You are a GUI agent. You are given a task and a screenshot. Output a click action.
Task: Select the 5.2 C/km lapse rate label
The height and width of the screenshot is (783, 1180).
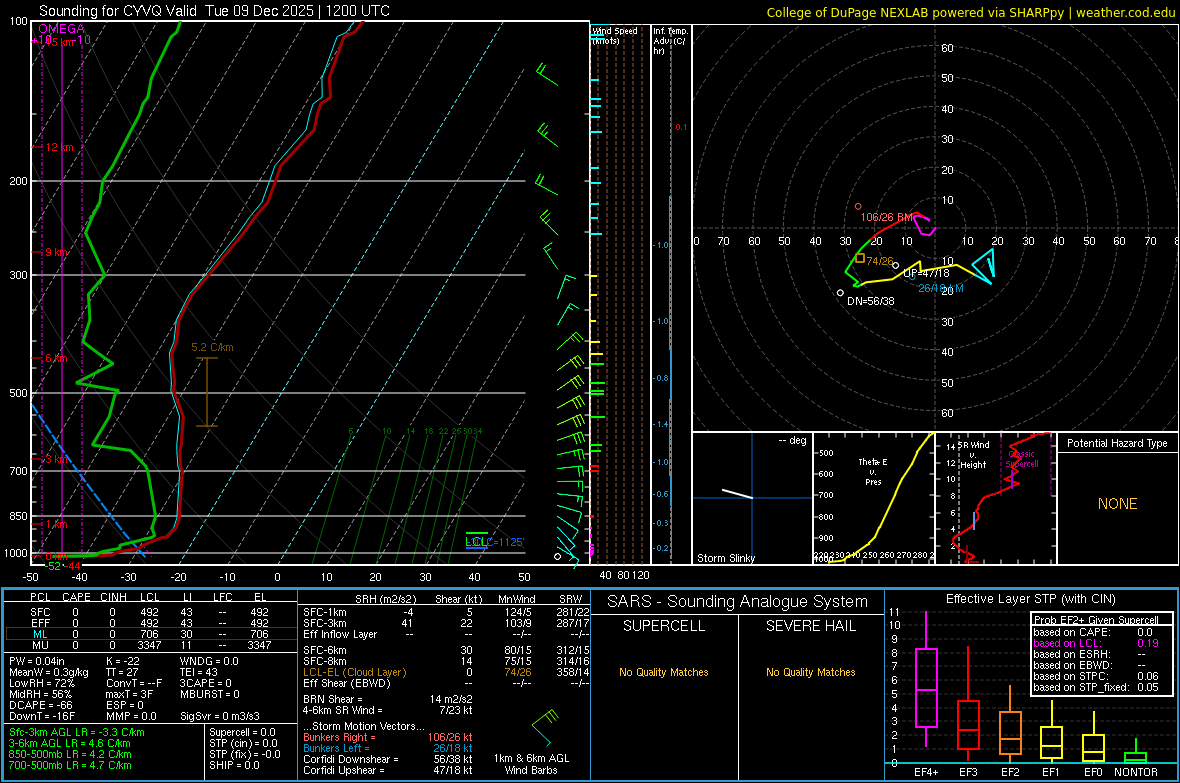(x=212, y=347)
